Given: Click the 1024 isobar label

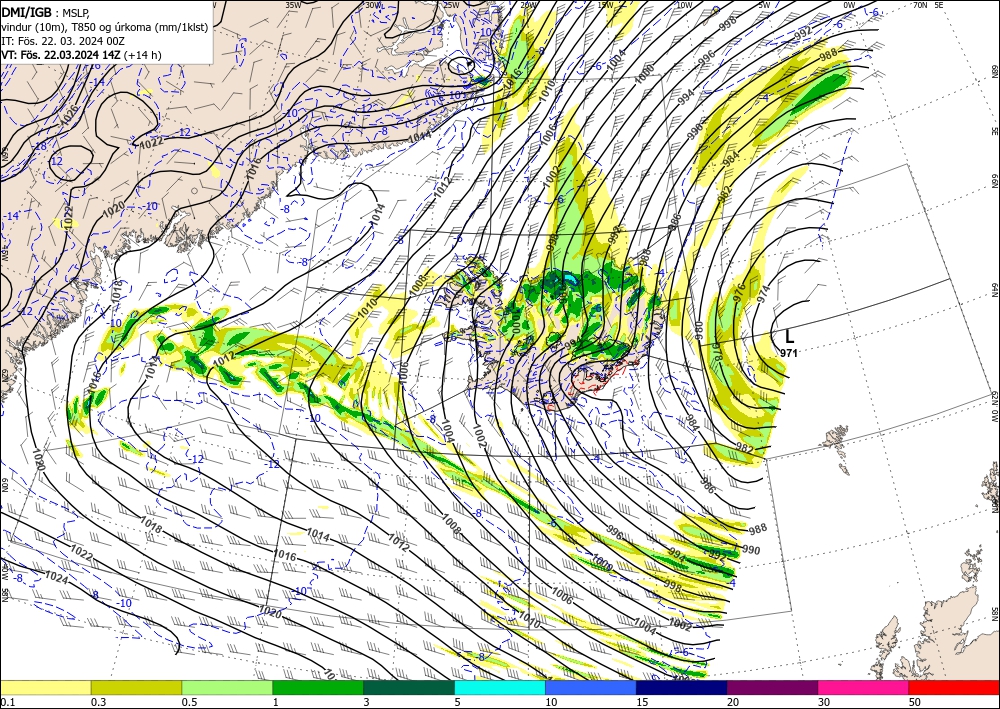Looking at the screenshot, I should (x=56, y=577).
